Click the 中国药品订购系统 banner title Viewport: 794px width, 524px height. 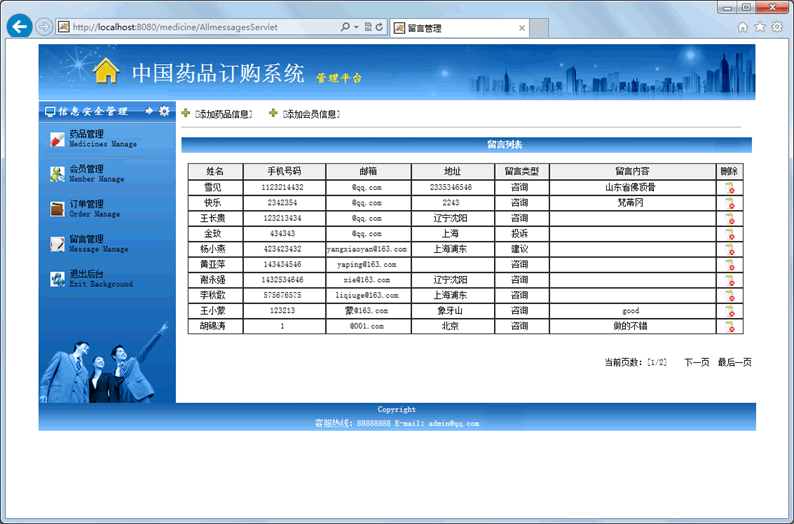[x=218, y=73]
